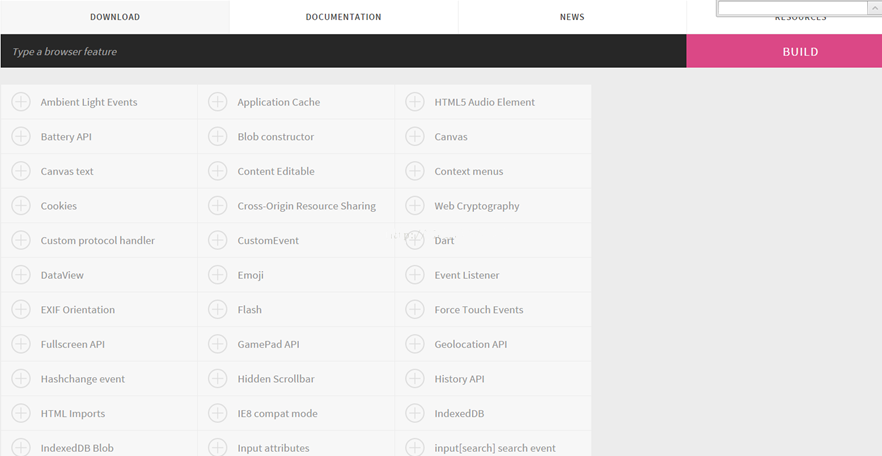Select the Hidden Scrollbar feature
882x456 pixels.
[x=276, y=379]
